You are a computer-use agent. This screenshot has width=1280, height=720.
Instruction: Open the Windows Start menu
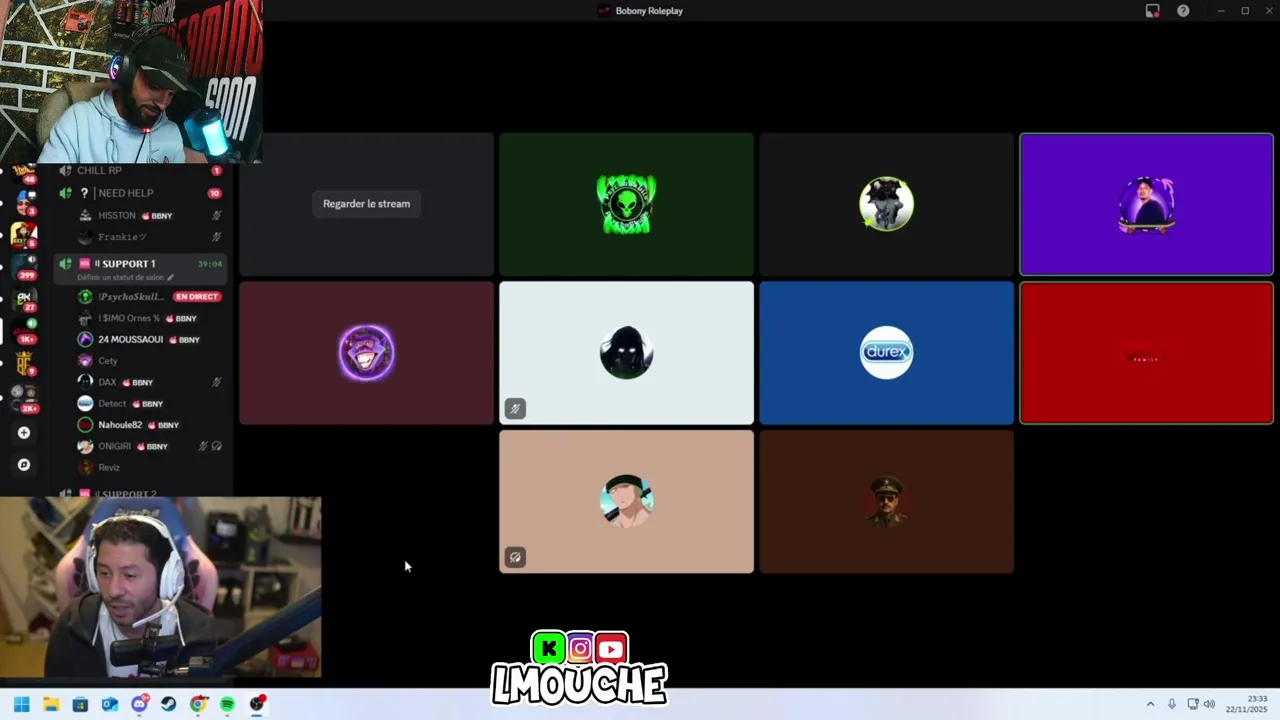[x=22, y=704]
